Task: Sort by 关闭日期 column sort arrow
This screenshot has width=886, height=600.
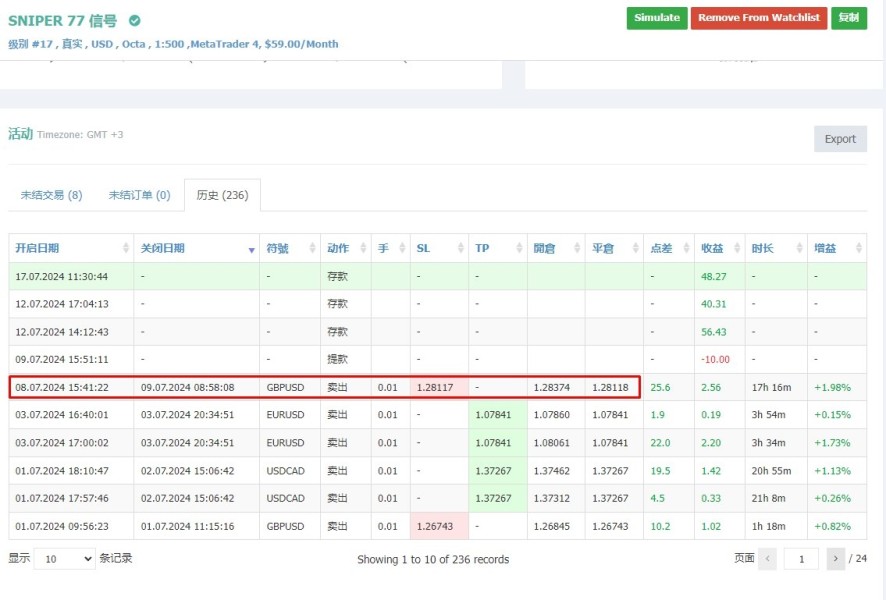Action: pos(251,249)
